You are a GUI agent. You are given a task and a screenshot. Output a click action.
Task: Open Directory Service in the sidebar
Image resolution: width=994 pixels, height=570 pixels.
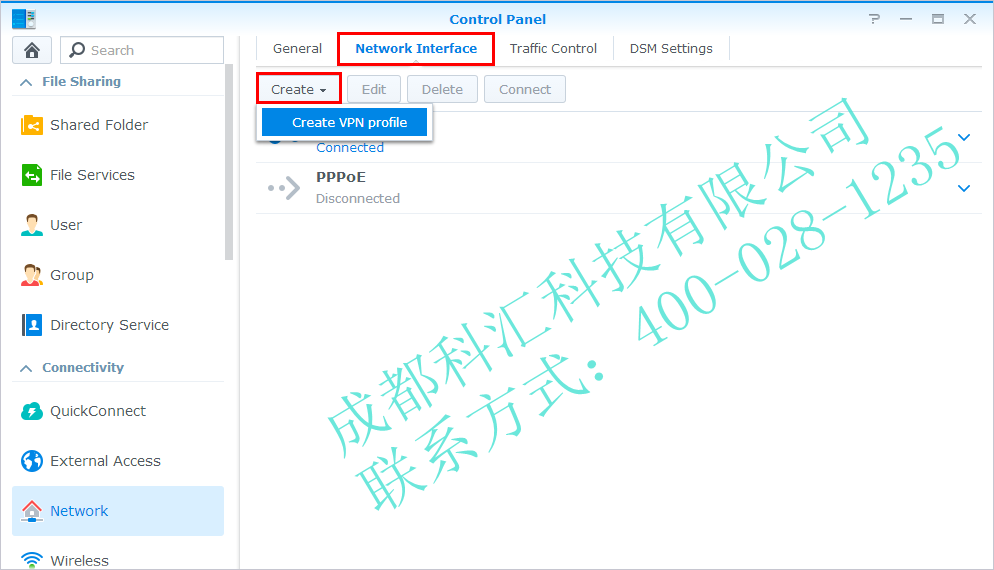coord(118,325)
